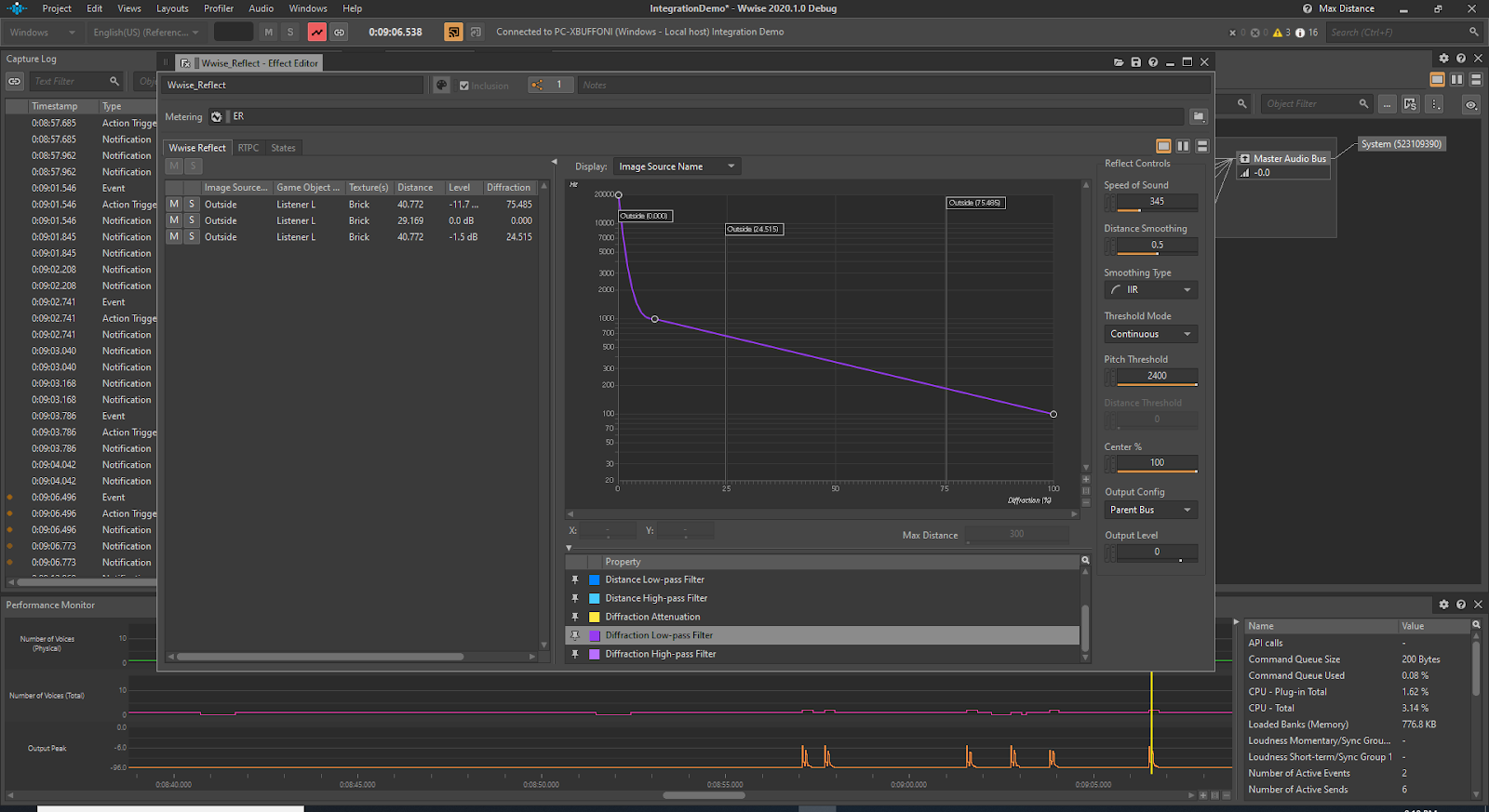
Task: Save effect using floppy disk icon
Action: pos(1136,62)
